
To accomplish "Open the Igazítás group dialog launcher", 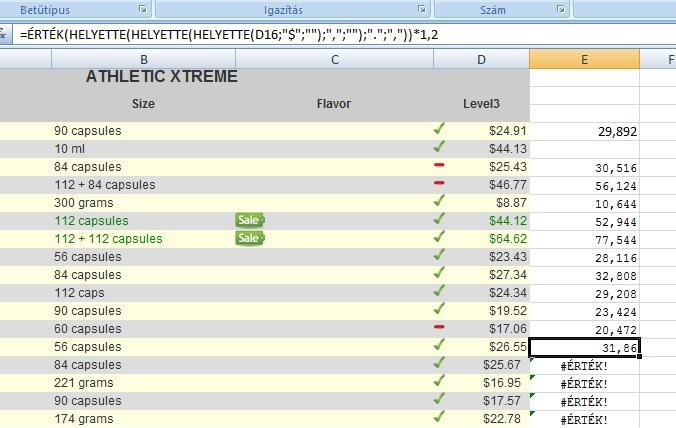I will (421, 9).
